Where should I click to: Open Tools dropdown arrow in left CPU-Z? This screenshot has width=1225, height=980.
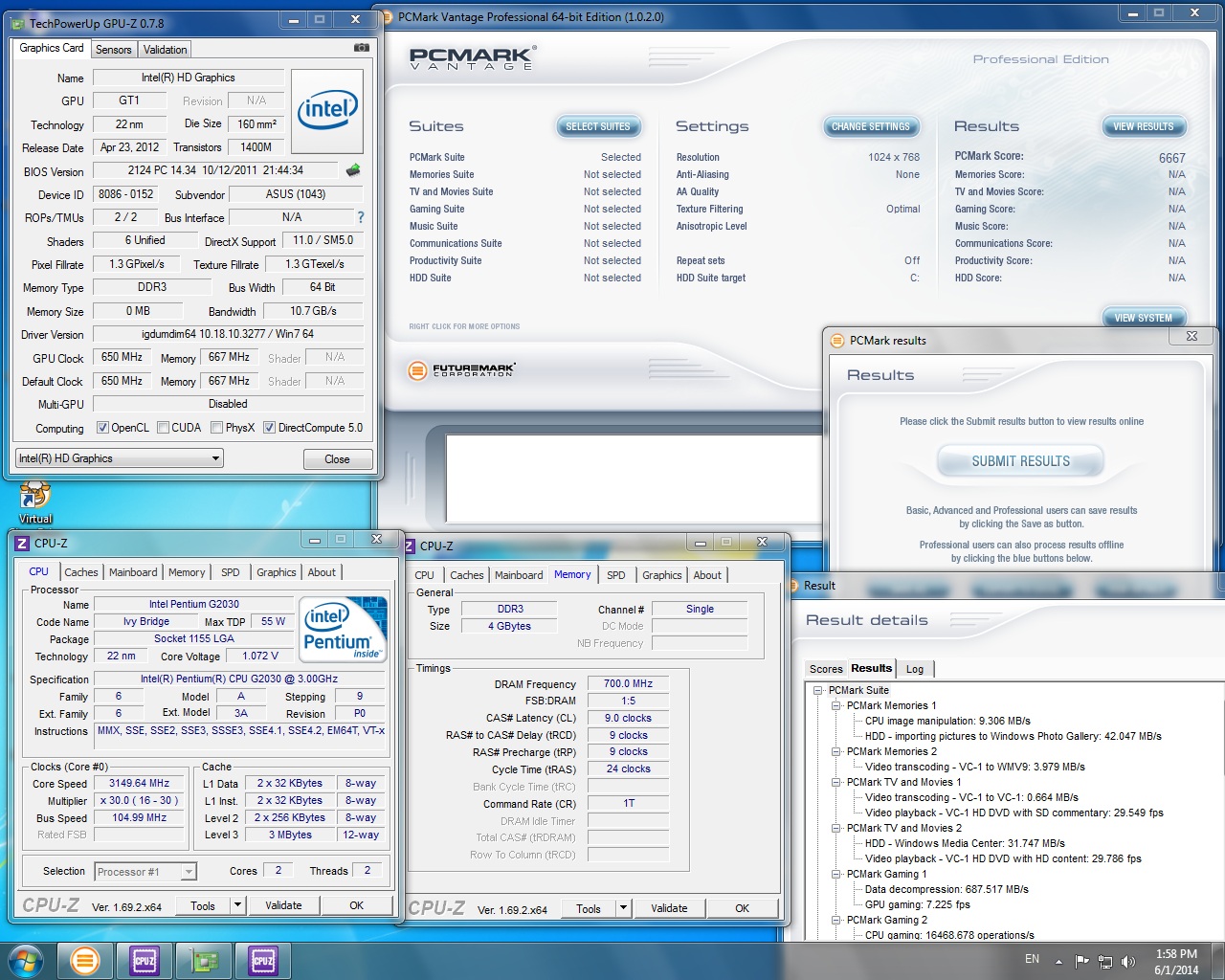pyautogui.click(x=237, y=905)
